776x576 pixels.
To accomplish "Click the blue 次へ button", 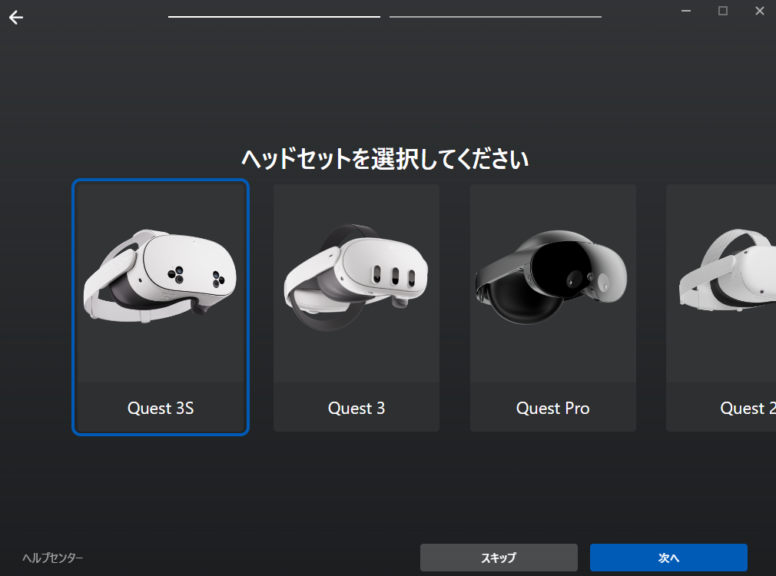I will click(669, 558).
